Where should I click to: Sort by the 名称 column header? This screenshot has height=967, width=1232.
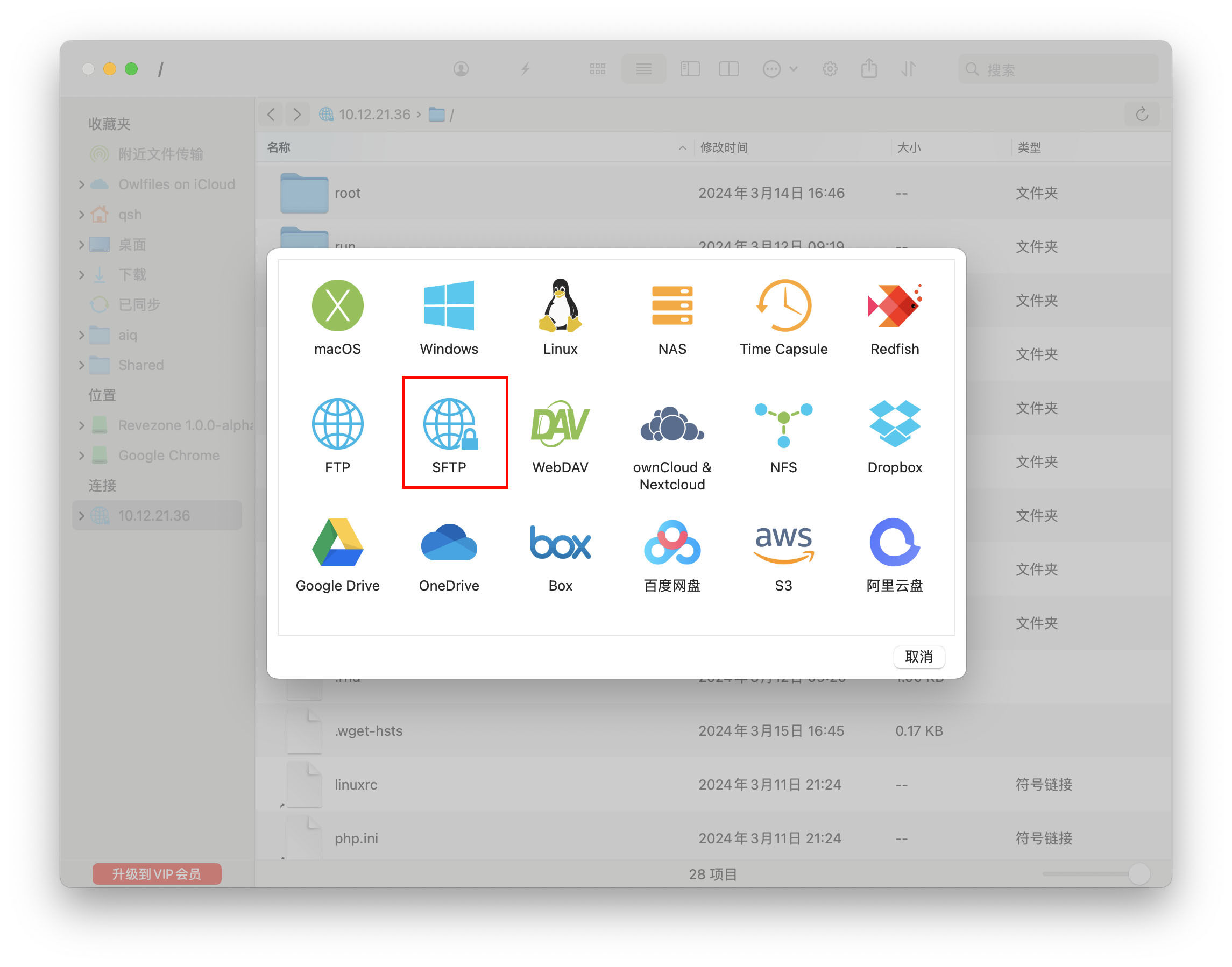(x=476, y=147)
